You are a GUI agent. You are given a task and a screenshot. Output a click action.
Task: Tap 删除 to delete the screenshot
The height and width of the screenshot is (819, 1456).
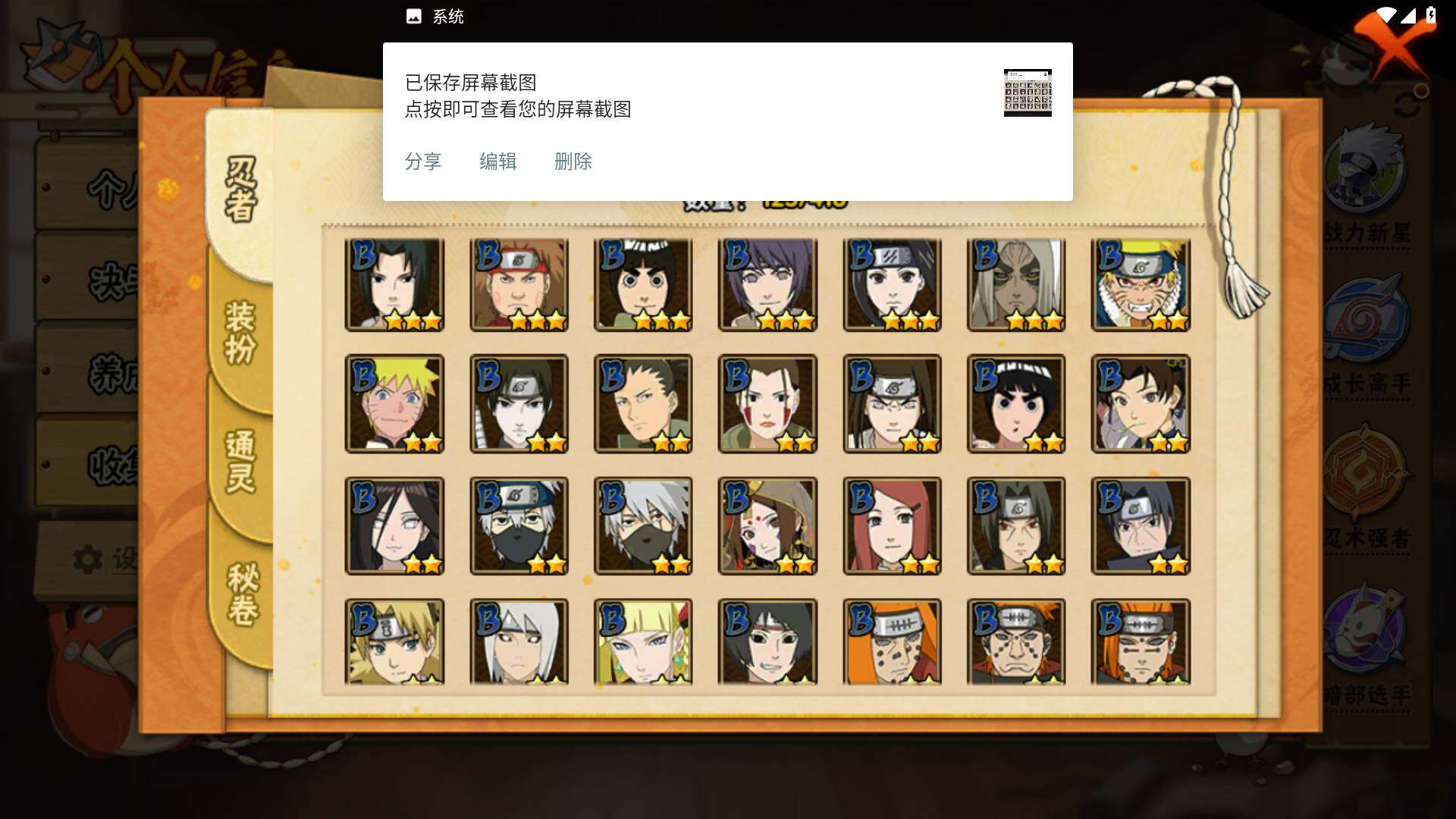pos(573,162)
